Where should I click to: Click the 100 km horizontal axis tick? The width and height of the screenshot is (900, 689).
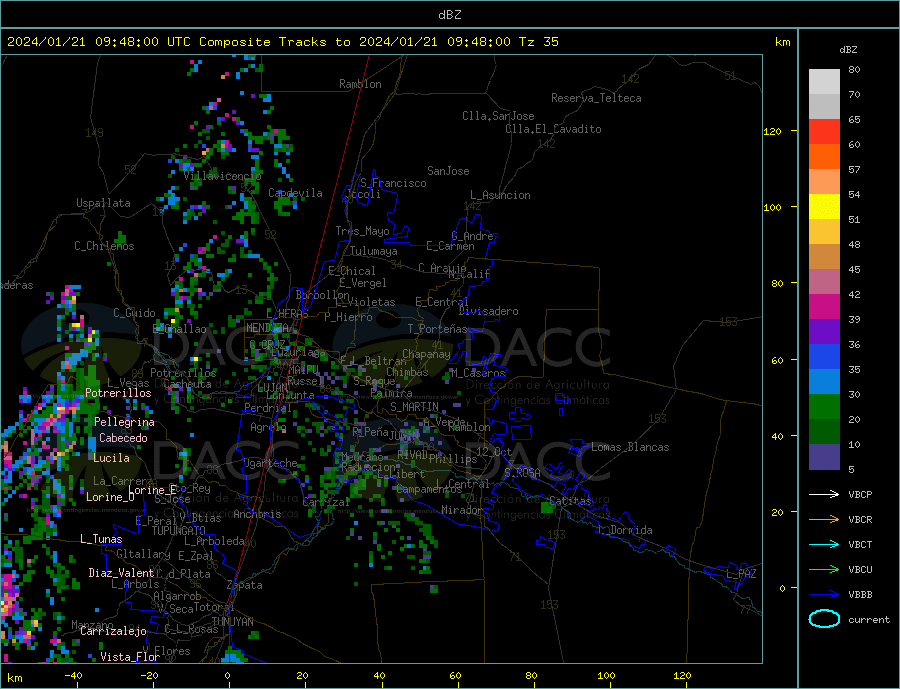606,675
